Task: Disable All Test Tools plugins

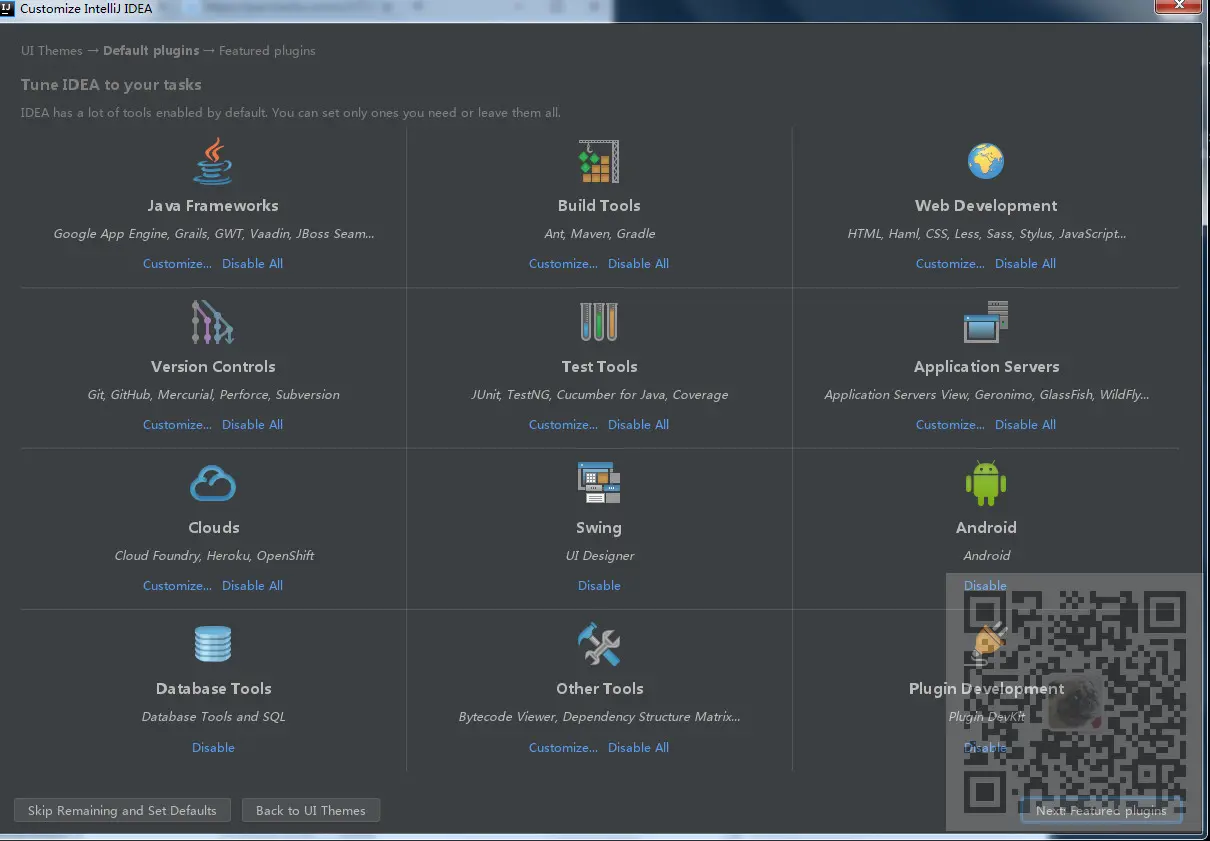Action: (638, 425)
